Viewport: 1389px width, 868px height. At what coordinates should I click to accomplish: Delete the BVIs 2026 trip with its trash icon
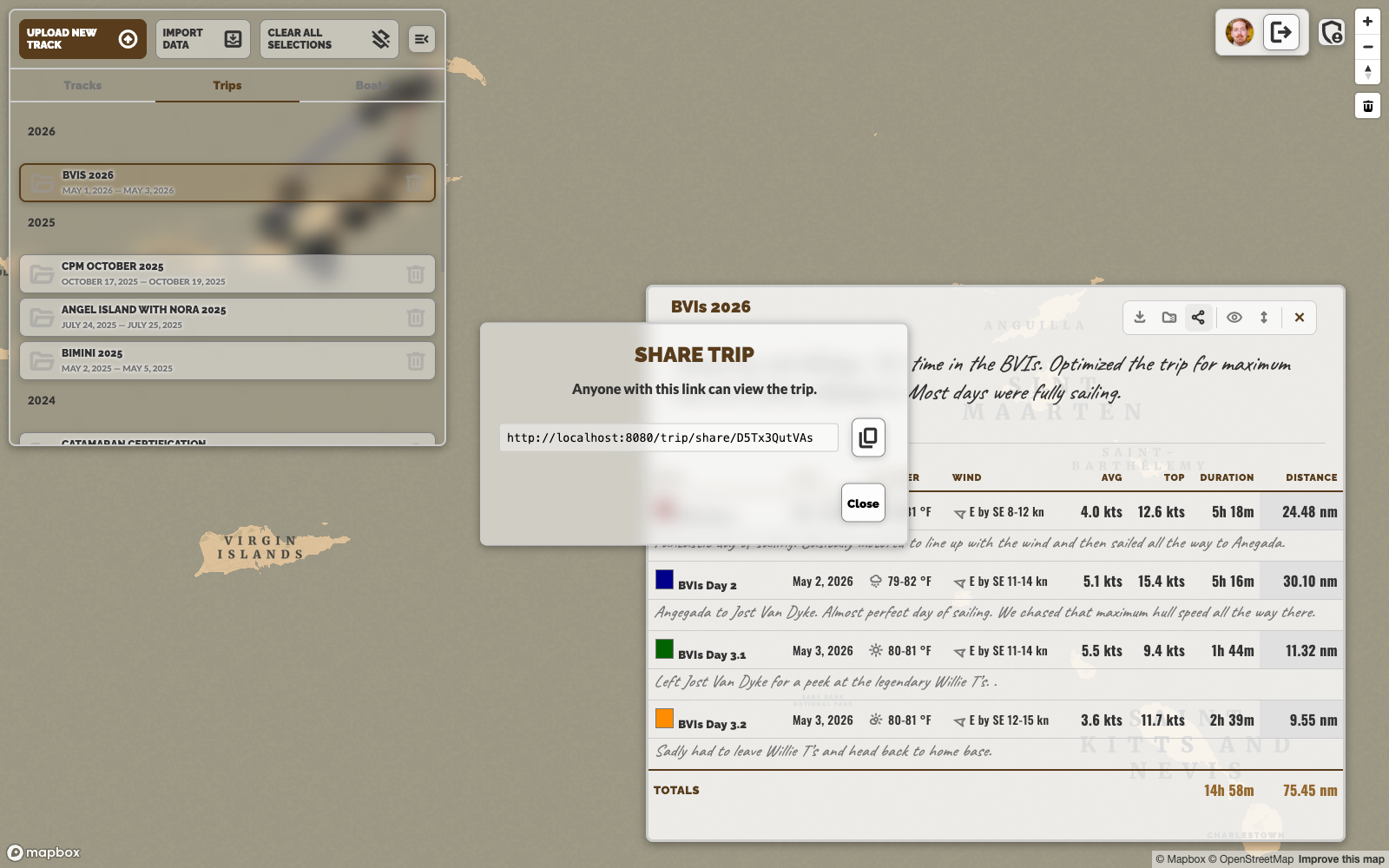[414, 183]
